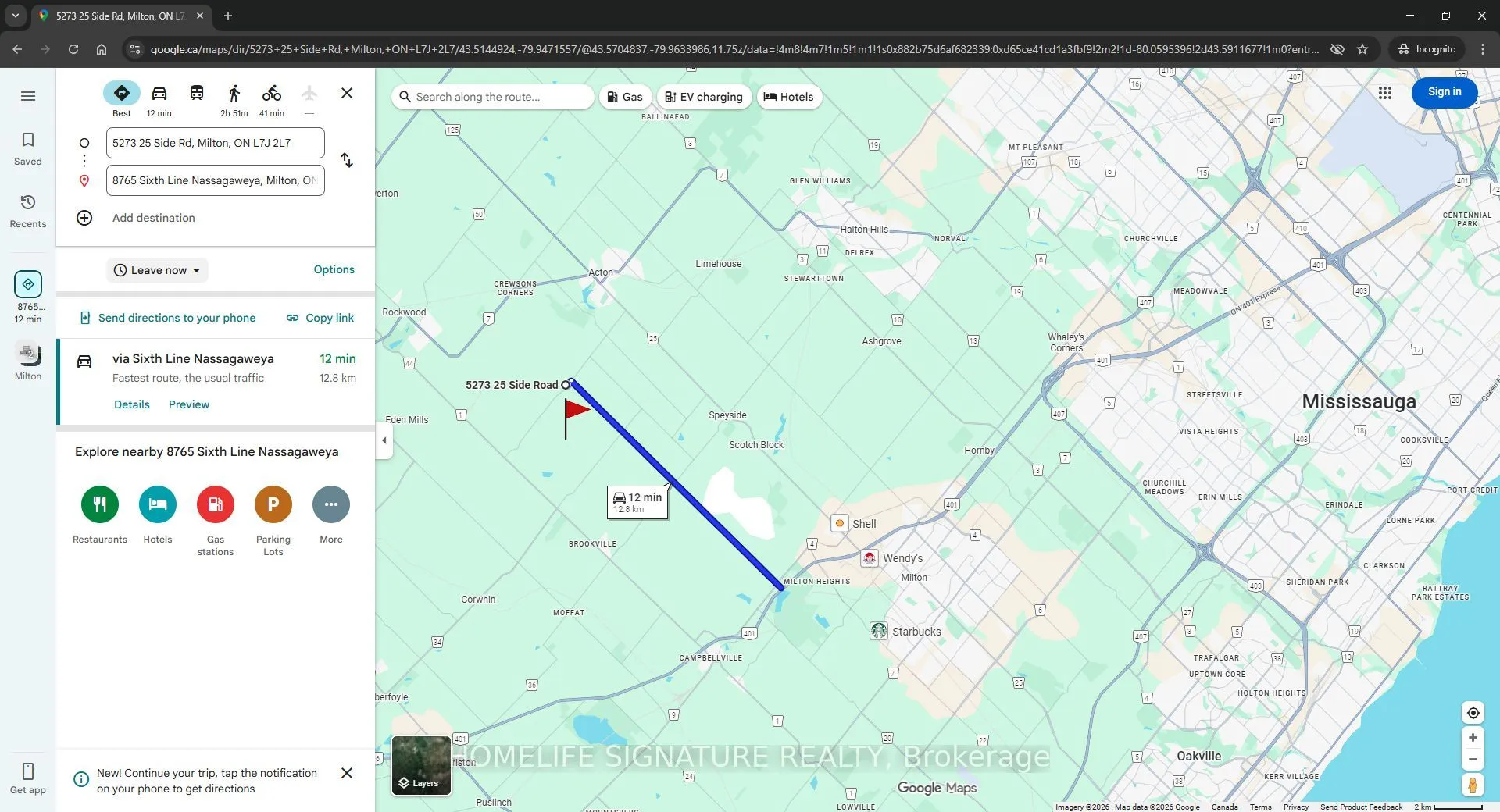This screenshot has width=1500, height=812.
Task: Collapse the side panel arrow
Action: [x=384, y=440]
